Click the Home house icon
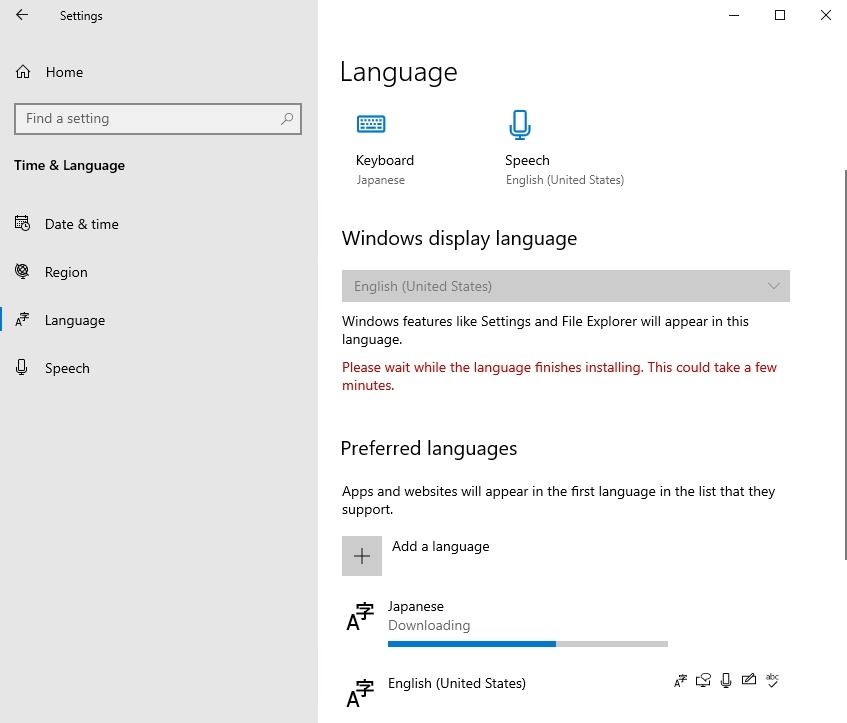Screen dimensions: 847x723 pos(21,72)
